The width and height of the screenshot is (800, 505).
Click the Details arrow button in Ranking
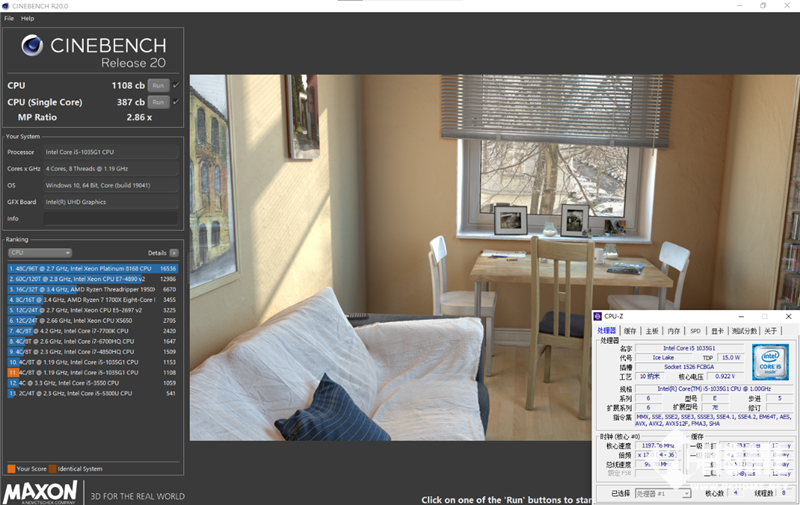174,253
